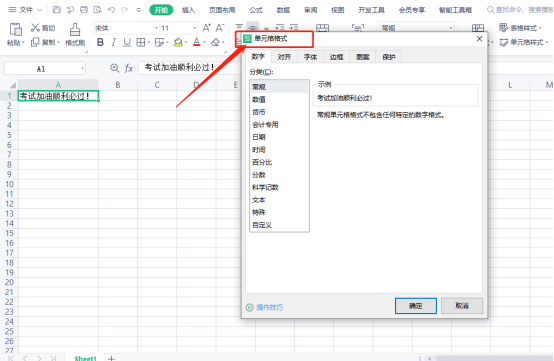
Task: Increase font size with the A+ icon
Action: pyautogui.click(x=207, y=28)
